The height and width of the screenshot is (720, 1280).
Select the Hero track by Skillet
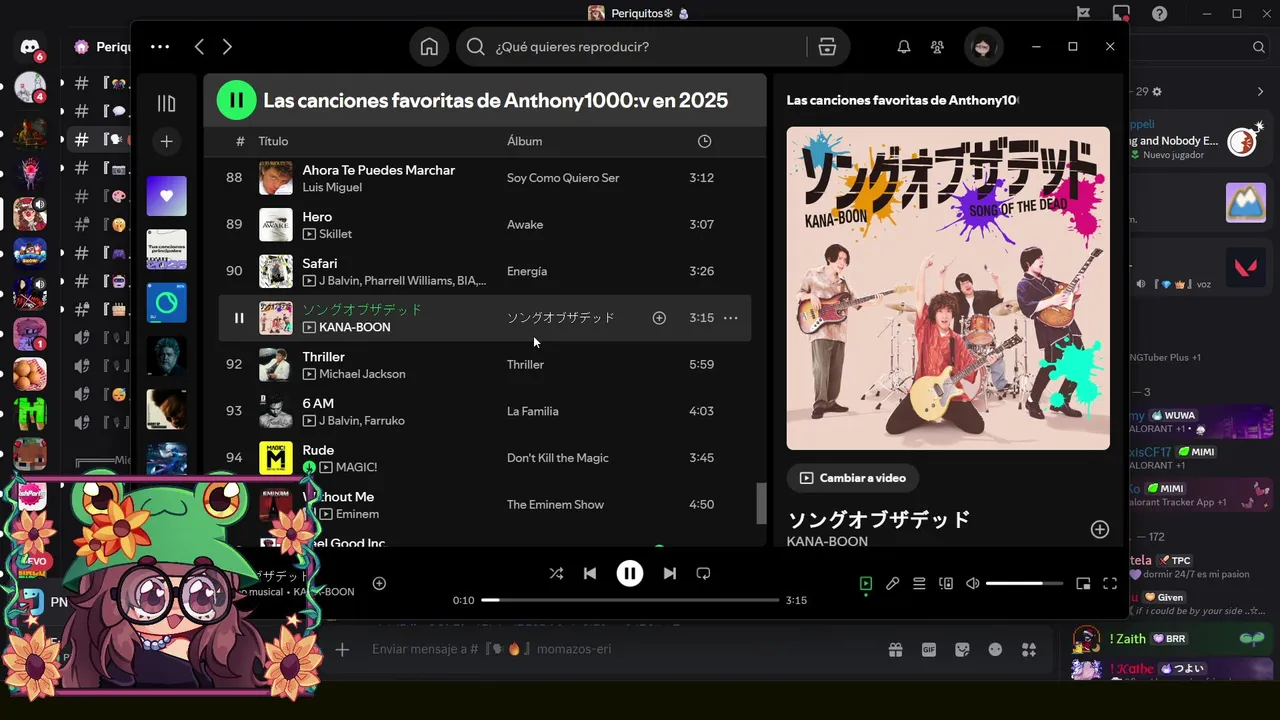click(485, 224)
